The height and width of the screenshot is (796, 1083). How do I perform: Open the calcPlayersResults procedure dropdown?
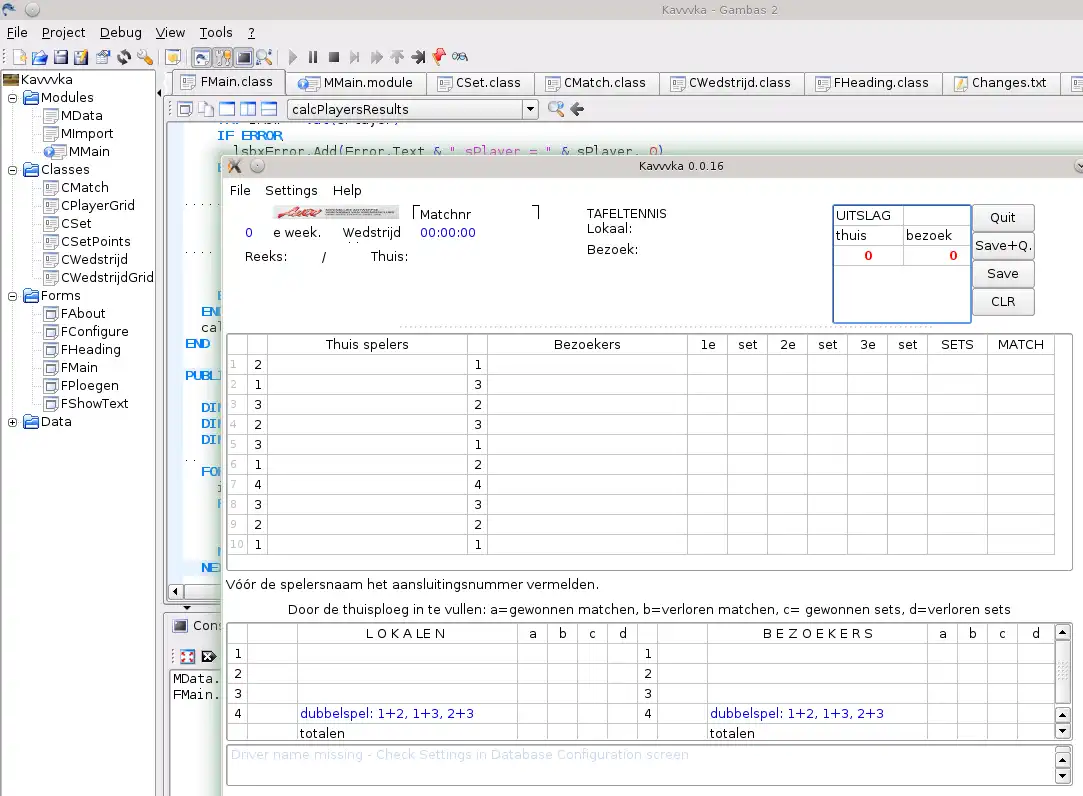(530, 109)
